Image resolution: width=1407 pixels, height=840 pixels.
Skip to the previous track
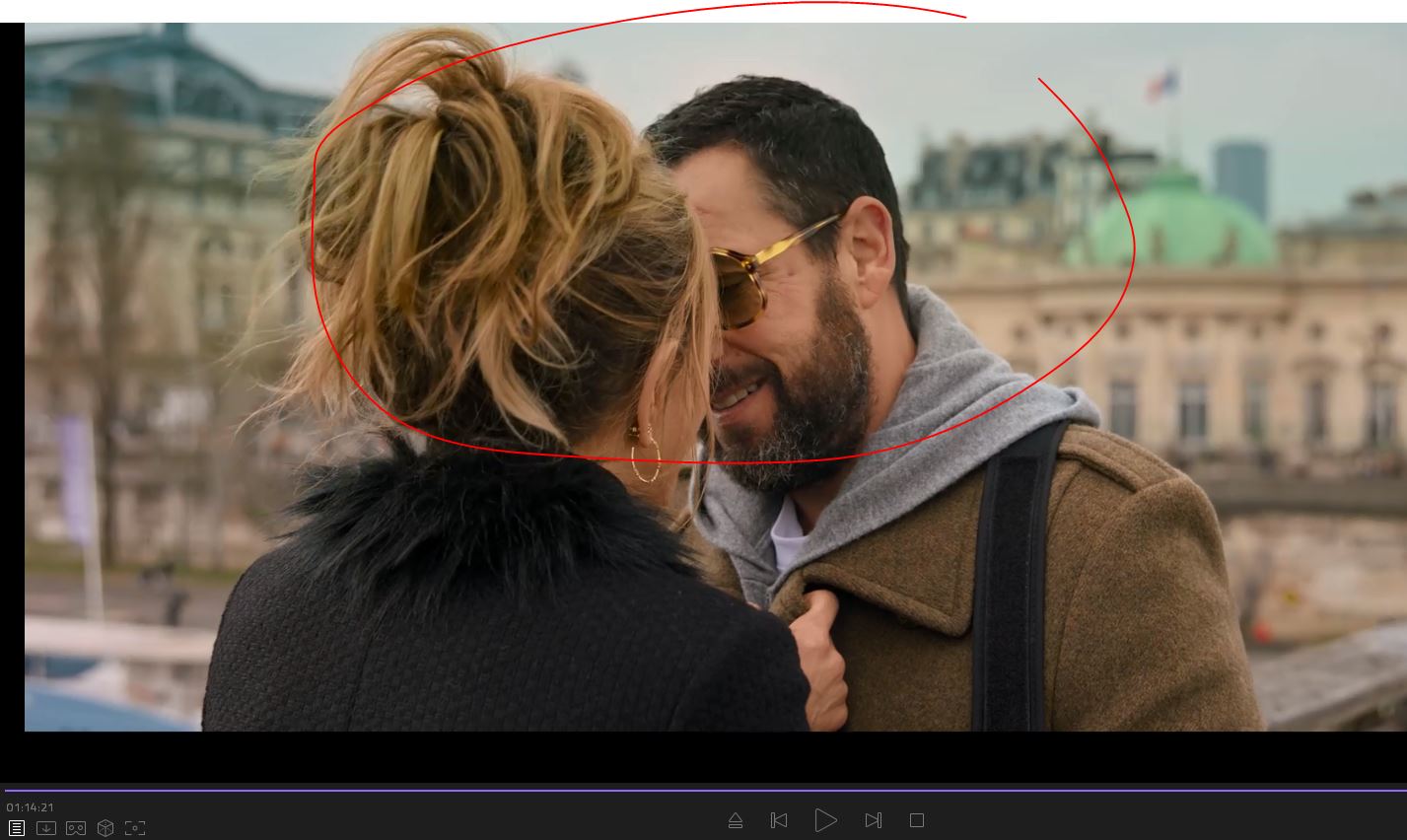pos(779,820)
